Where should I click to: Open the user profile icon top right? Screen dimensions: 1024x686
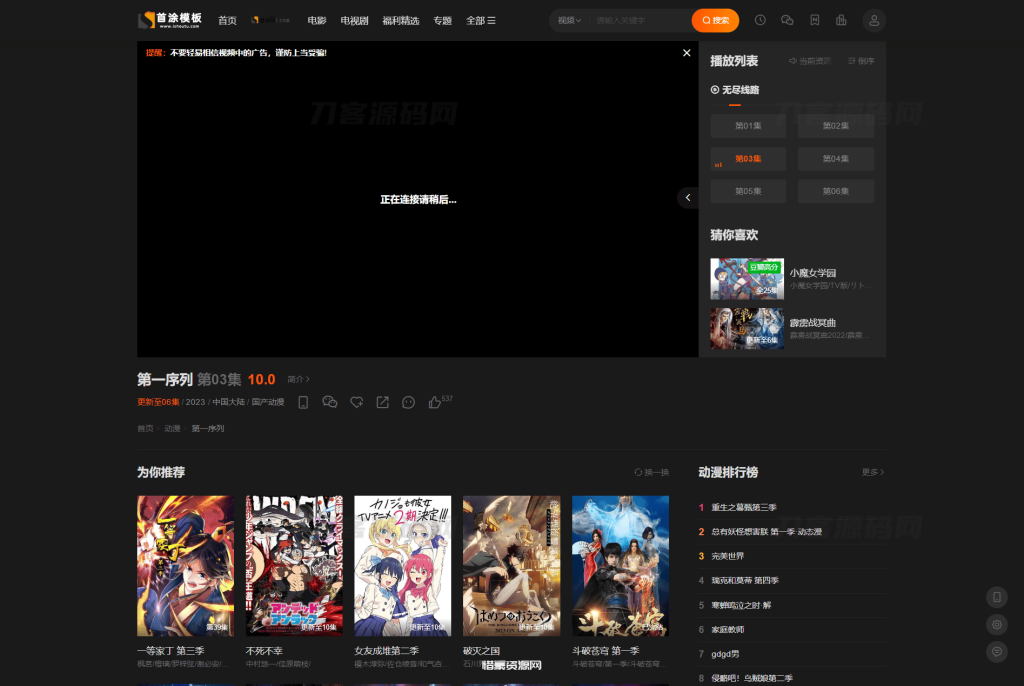pyautogui.click(x=874, y=20)
